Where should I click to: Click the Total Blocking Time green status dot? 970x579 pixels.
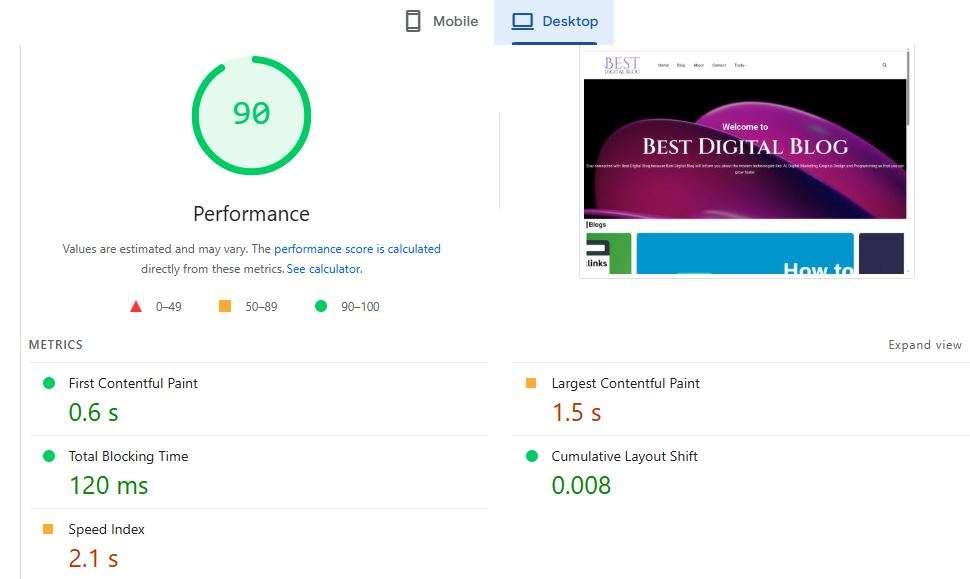pos(48,456)
